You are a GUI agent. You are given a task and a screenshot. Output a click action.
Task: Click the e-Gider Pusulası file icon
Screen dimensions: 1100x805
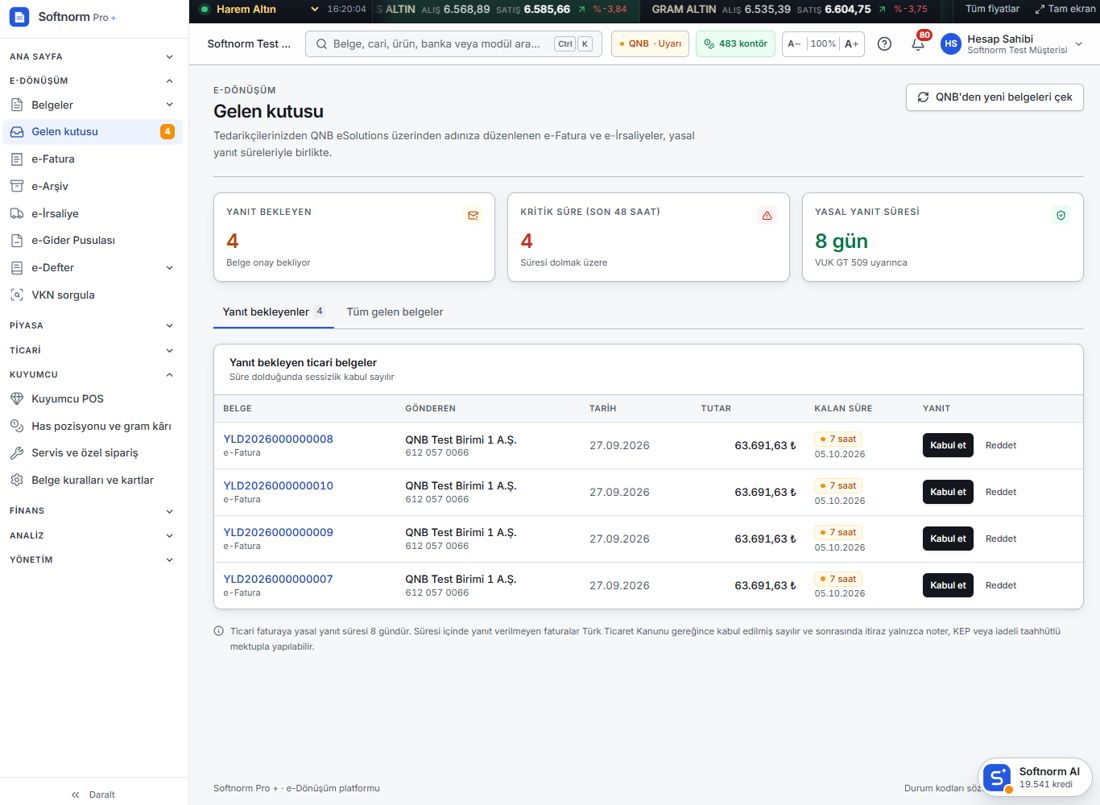point(17,240)
